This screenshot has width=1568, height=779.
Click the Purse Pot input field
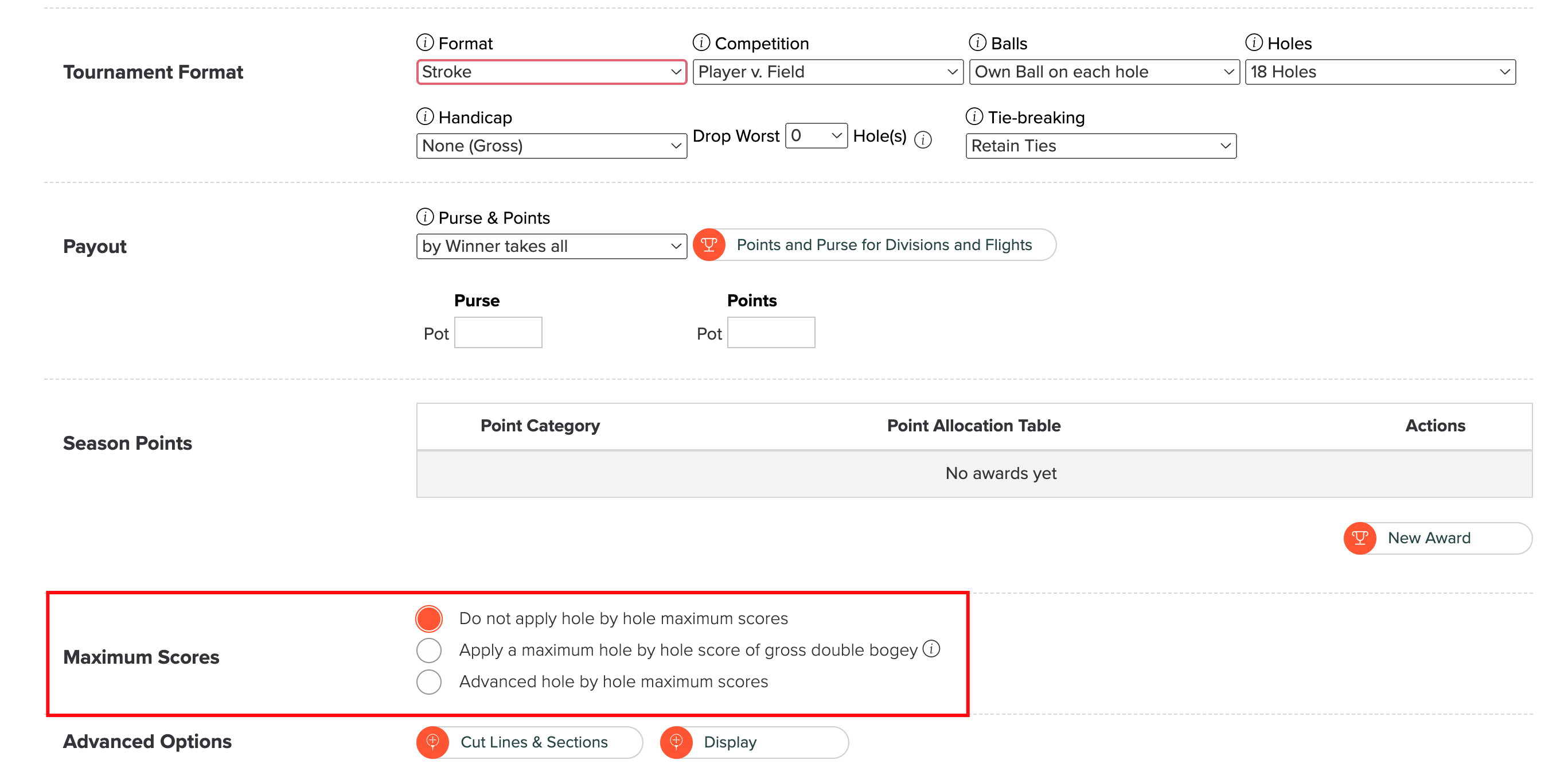tap(498, 332)
